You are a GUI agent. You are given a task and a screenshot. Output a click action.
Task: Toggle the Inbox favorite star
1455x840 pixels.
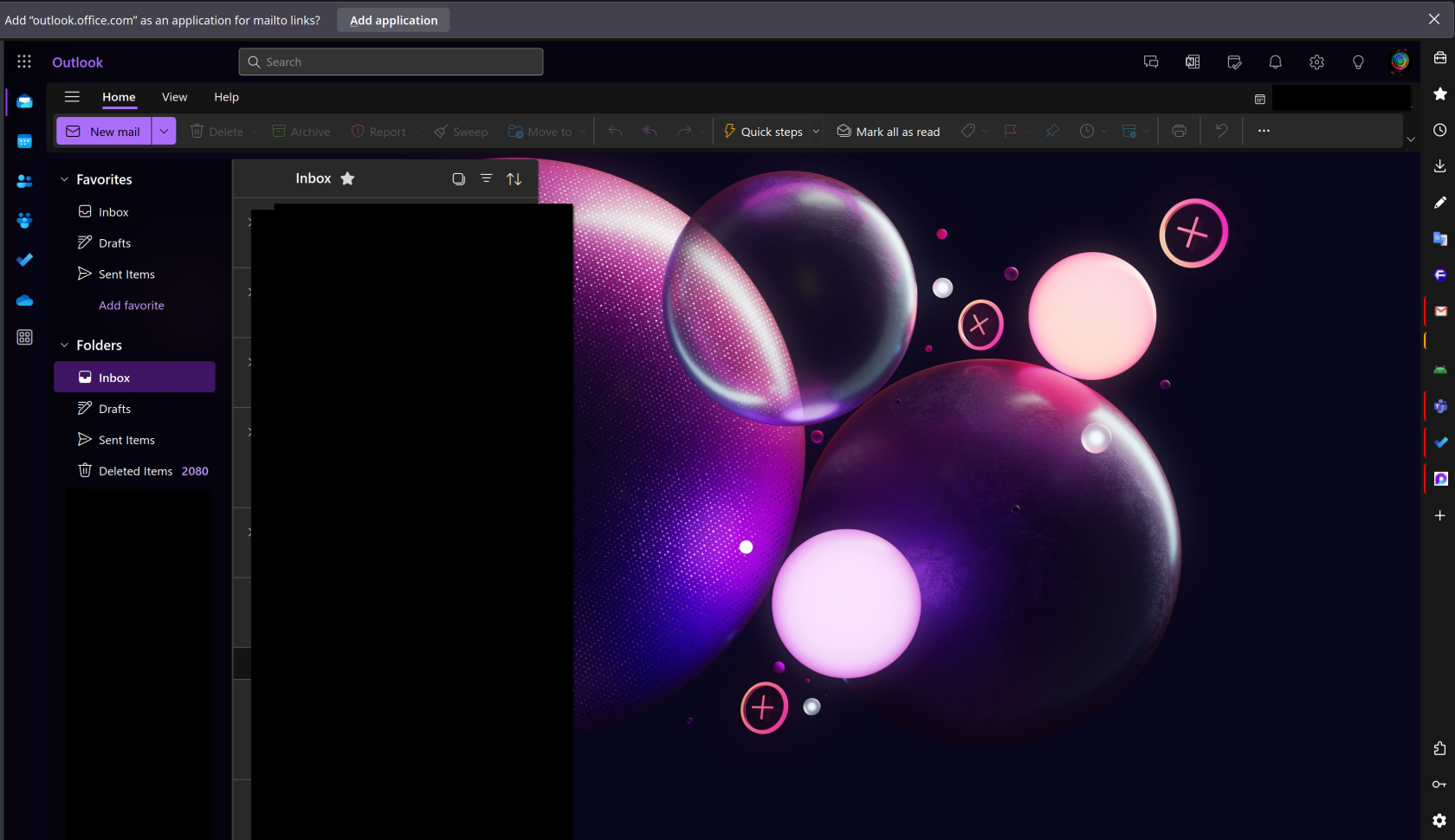(x=347, y=178)
